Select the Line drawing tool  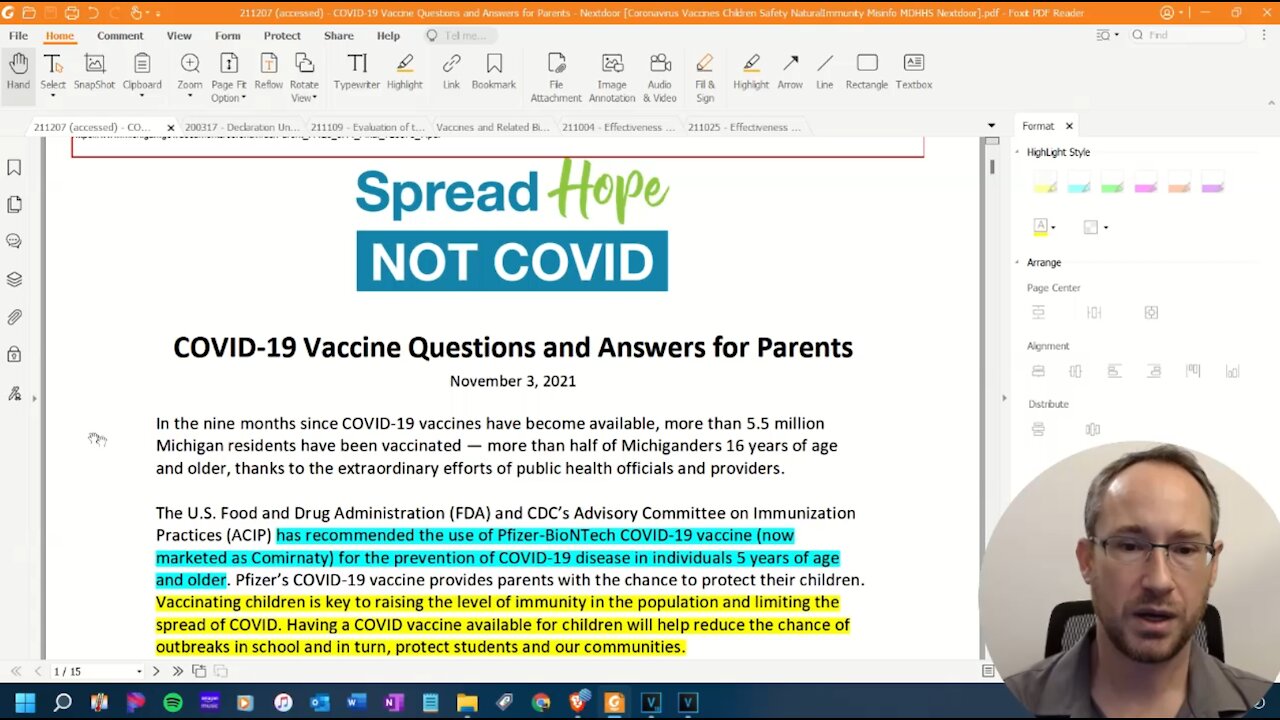(x=824, y=72)
